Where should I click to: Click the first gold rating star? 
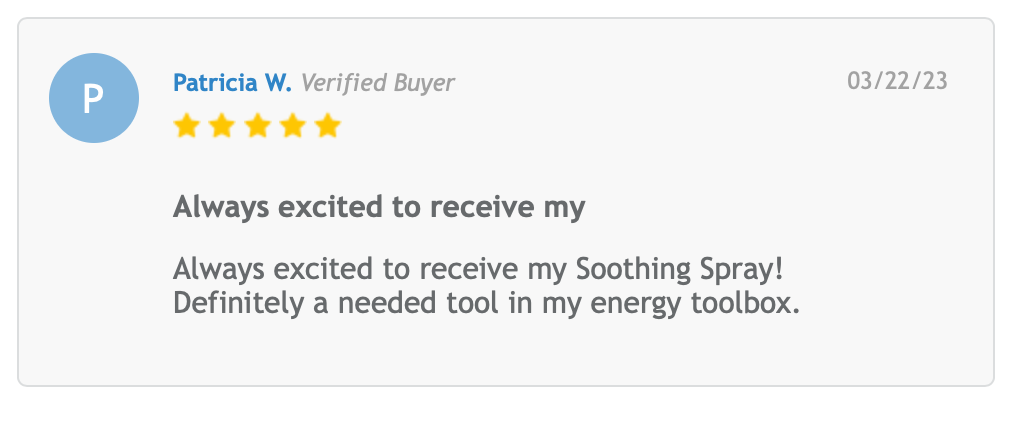187,127
